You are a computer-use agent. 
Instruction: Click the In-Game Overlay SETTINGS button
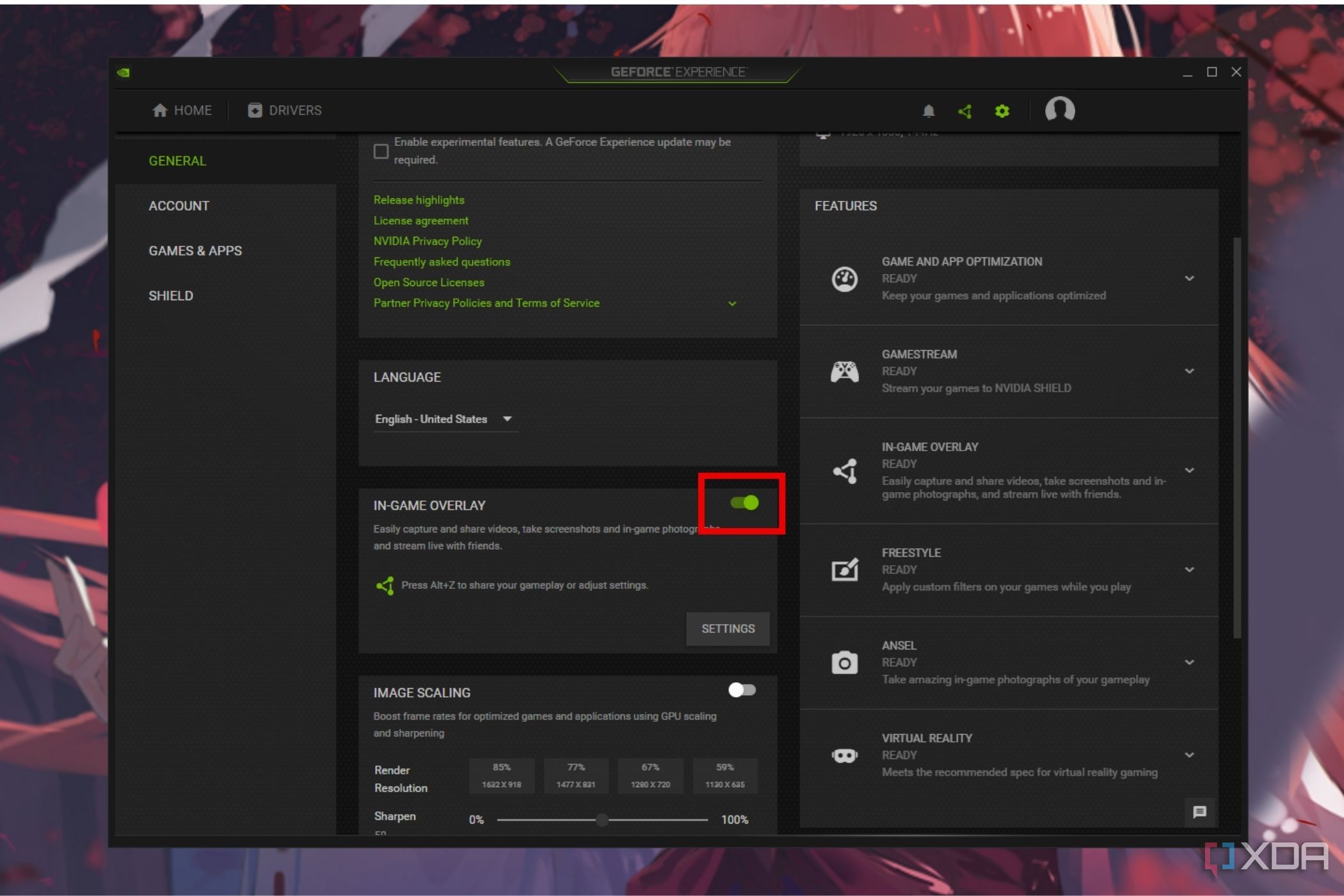[728, 628]
